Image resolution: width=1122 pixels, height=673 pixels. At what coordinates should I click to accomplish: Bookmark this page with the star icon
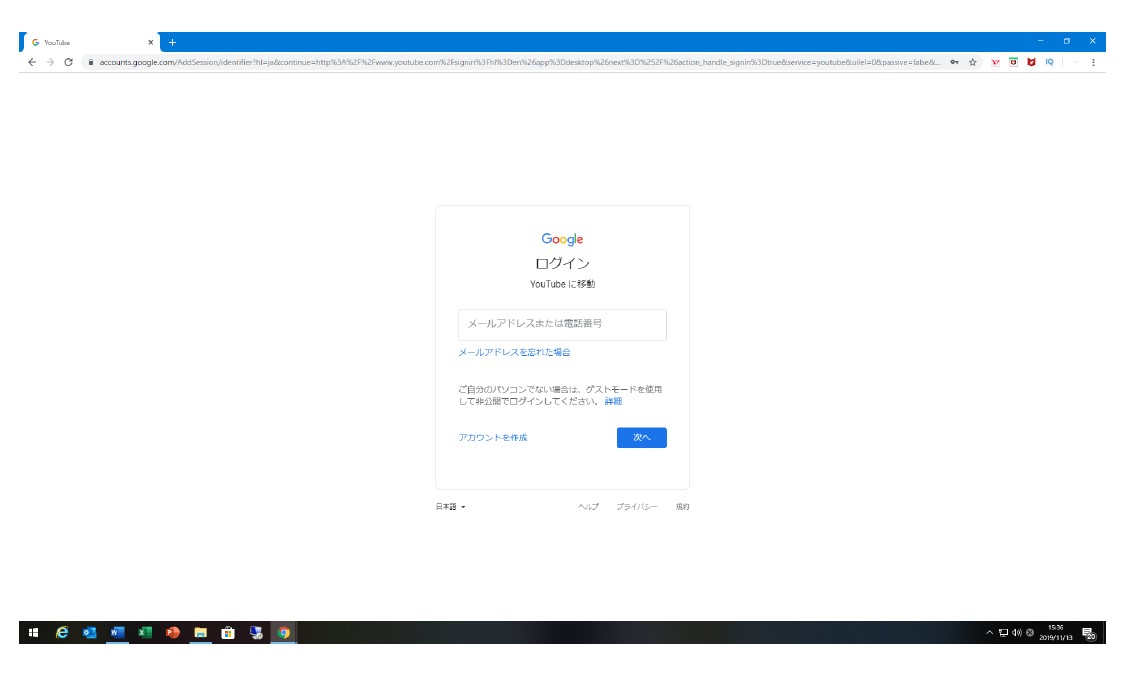973,62
